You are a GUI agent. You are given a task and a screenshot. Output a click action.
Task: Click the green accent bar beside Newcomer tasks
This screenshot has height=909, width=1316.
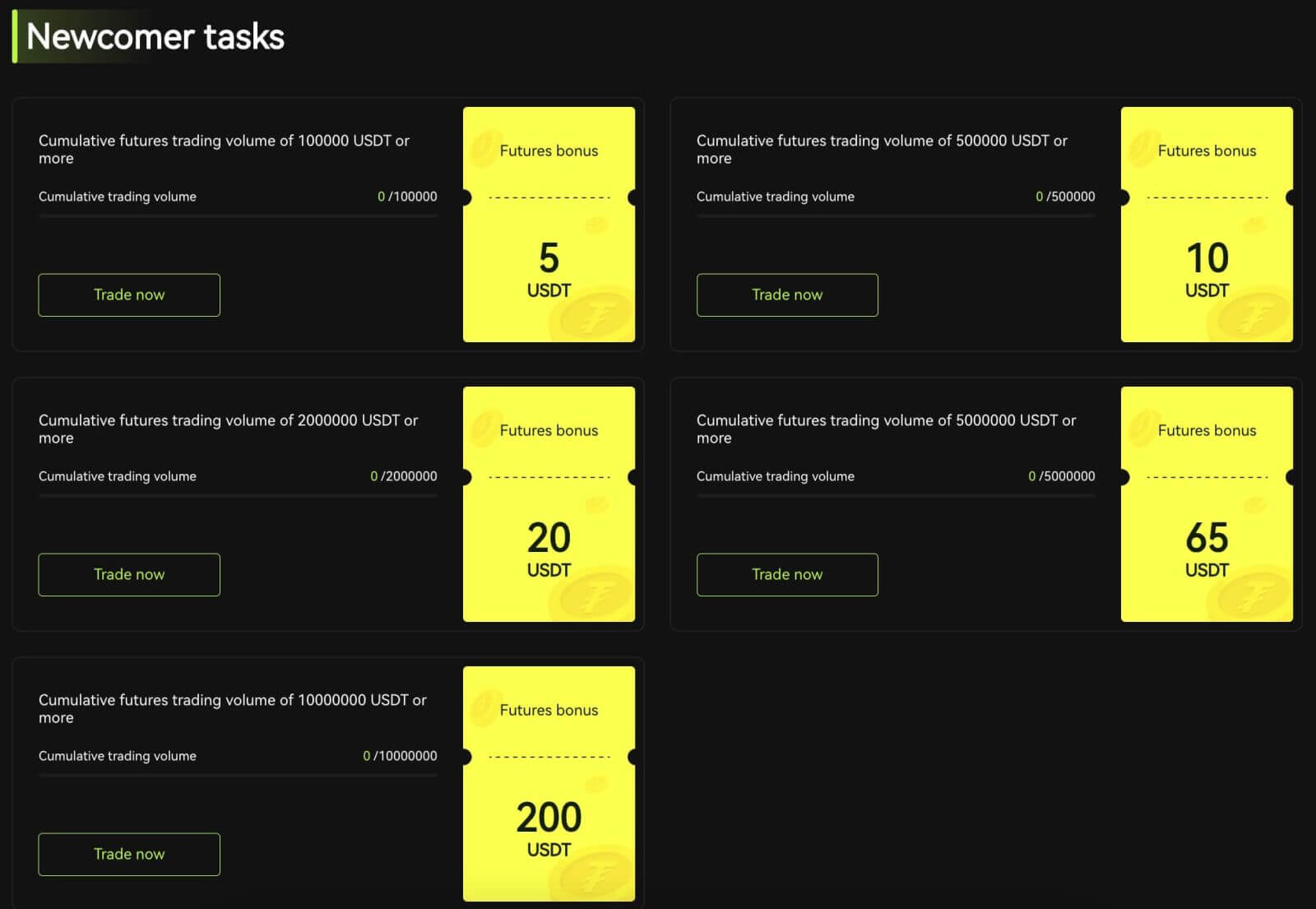[x=15, y=36]
